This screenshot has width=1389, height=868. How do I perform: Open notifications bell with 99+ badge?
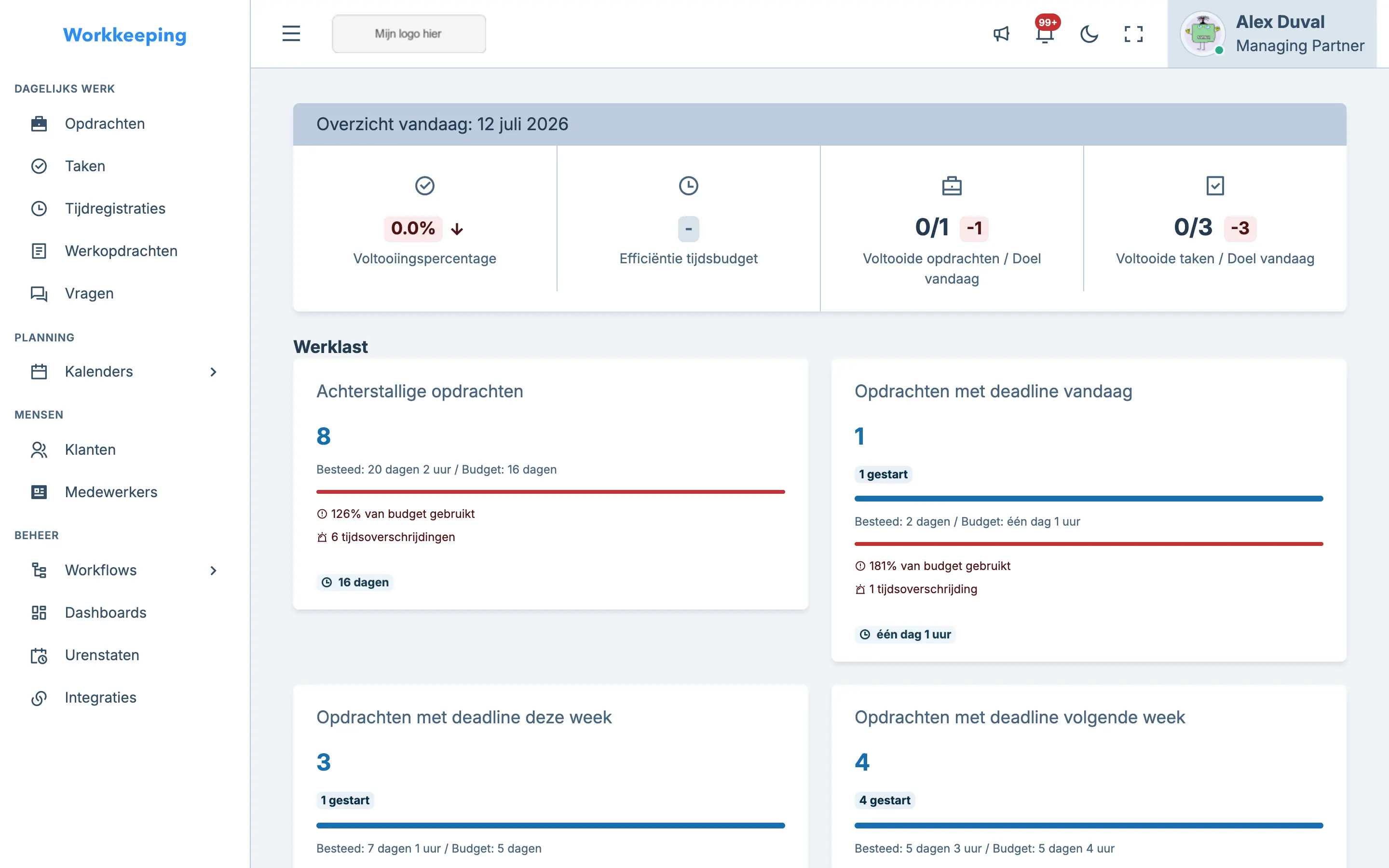coord(1045,33)
